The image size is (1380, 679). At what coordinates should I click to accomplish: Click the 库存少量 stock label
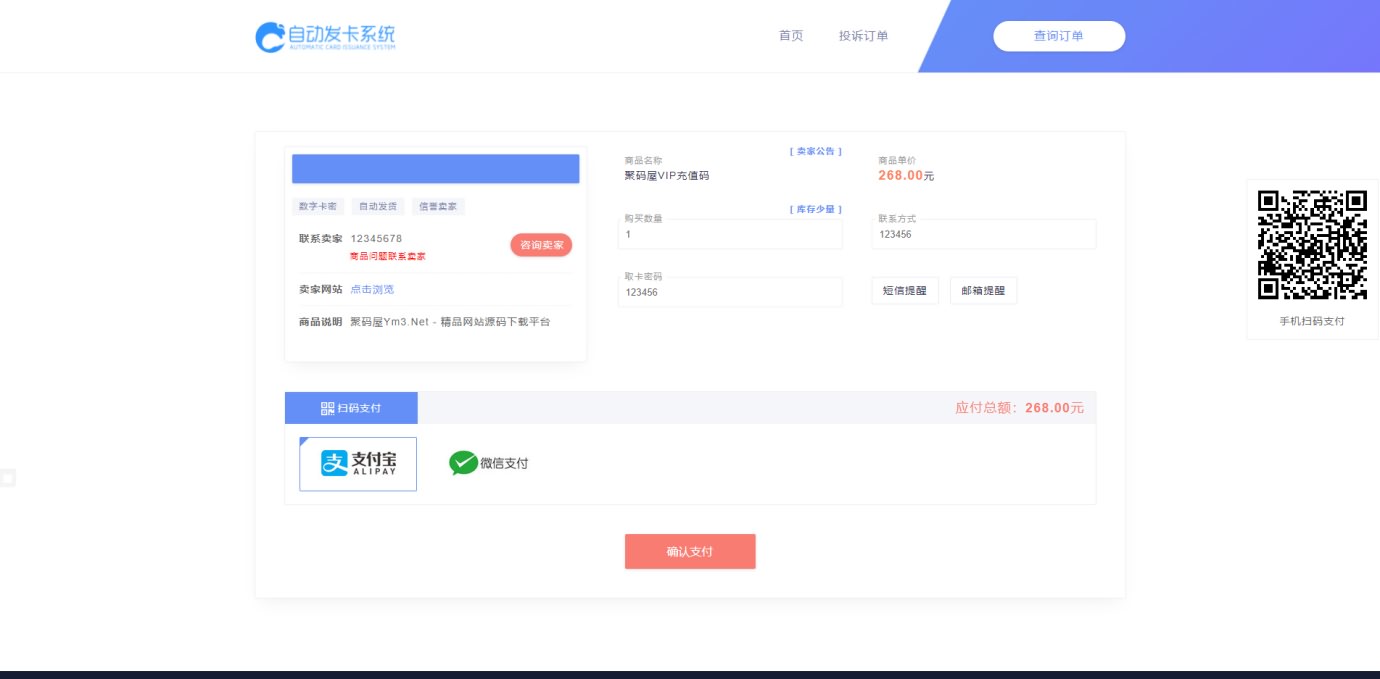[x=816, y=209]
